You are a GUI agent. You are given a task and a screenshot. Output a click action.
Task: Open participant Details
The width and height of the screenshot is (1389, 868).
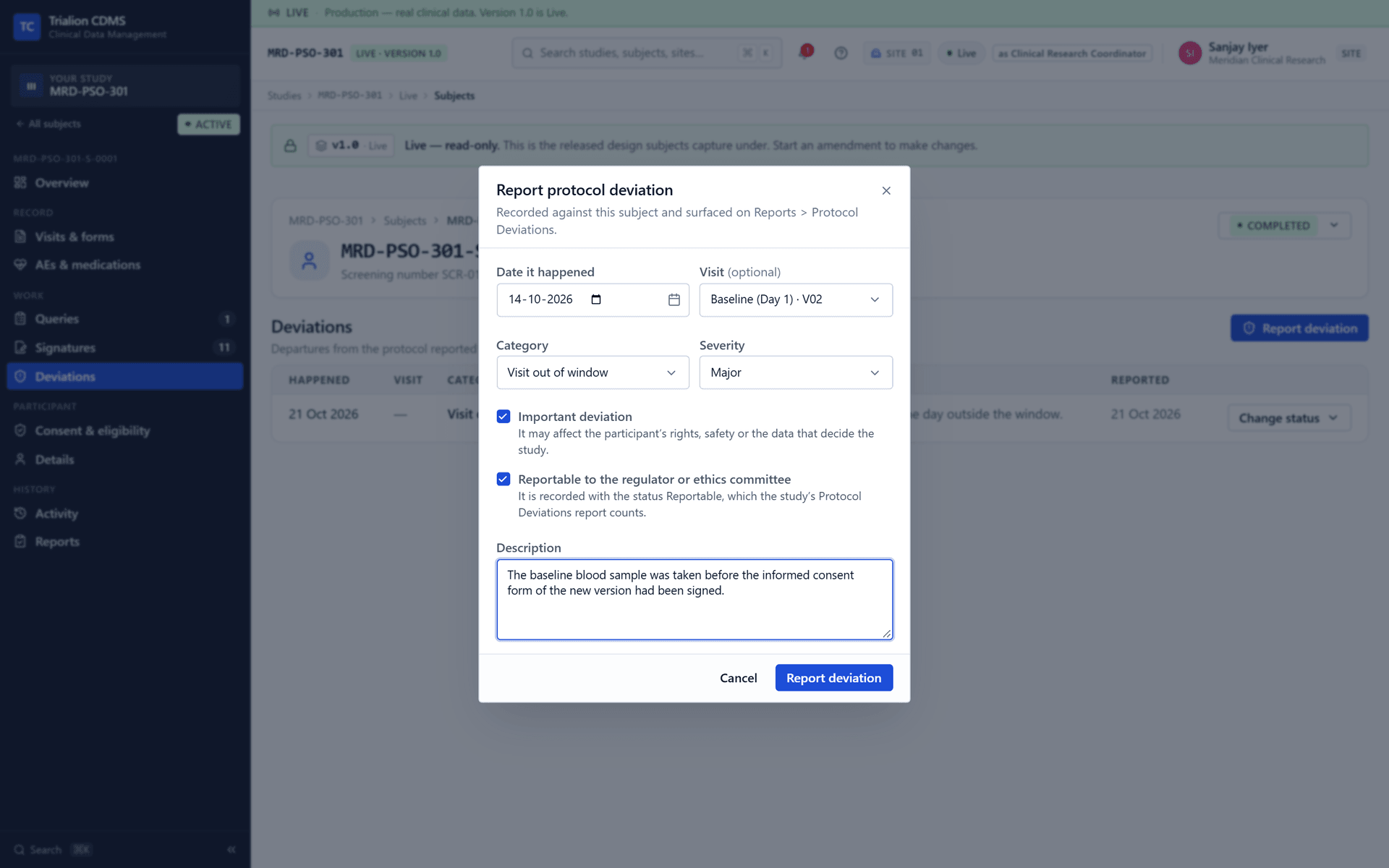click(x=124, y=459)
